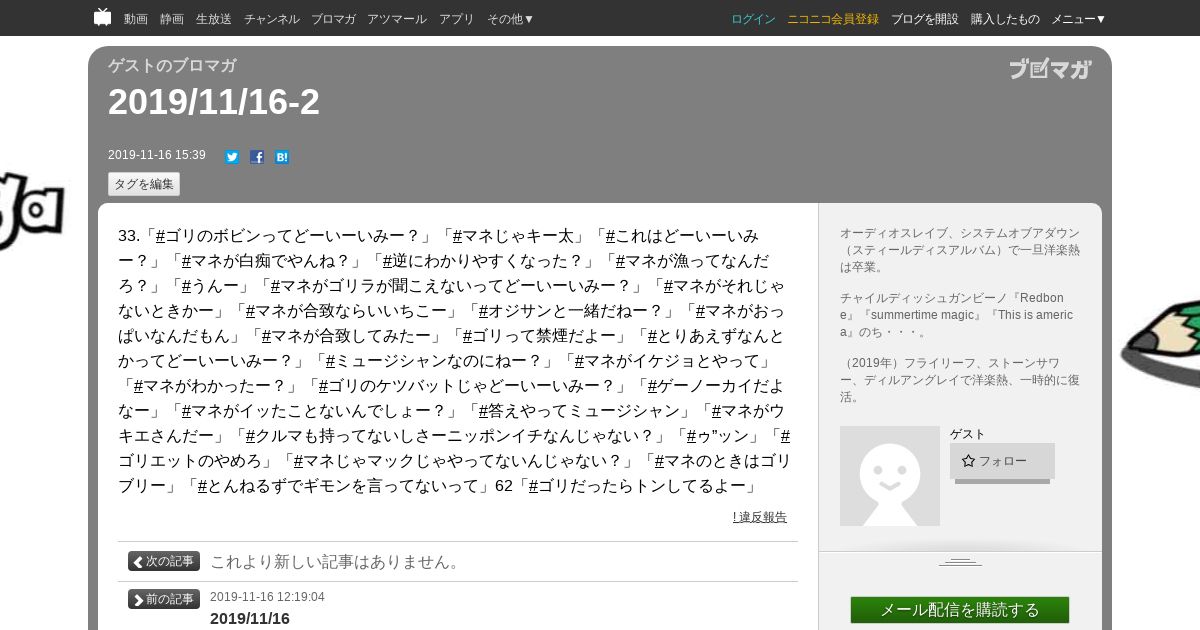Screen dimensions: 1200x630
Task: Open アプリ in top navigation
Action: point(457,19)
